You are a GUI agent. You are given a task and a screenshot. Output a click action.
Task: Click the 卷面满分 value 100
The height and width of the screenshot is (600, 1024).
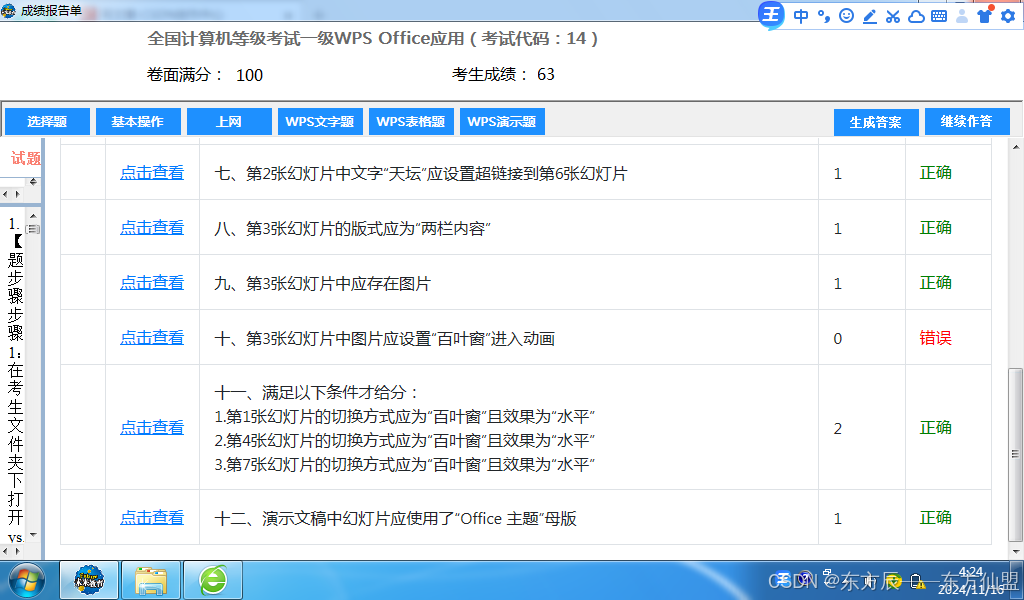pyautogui.click(x=249, y=75)
